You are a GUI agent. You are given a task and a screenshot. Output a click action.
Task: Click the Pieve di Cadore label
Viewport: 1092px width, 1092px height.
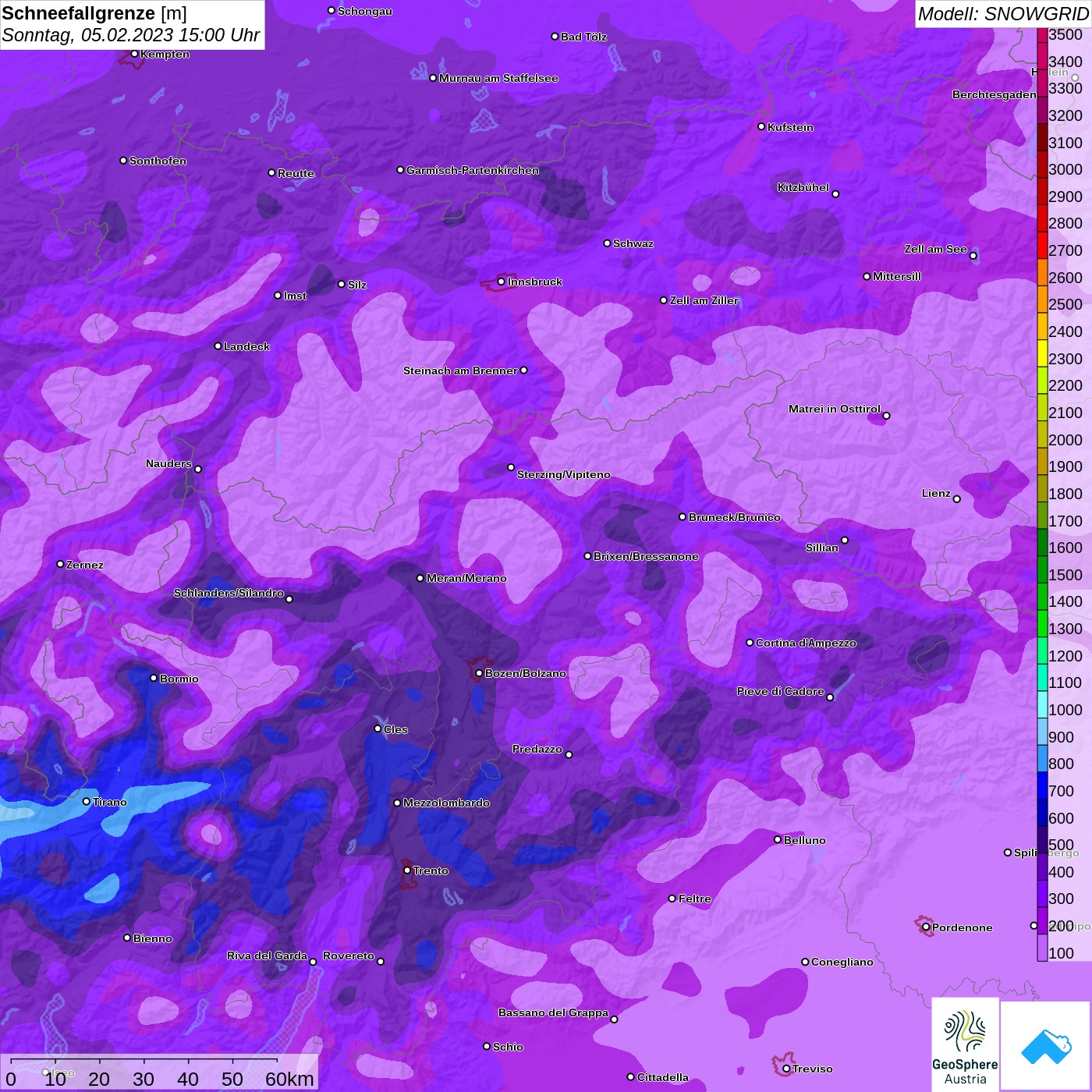click(x=781, y=691)
